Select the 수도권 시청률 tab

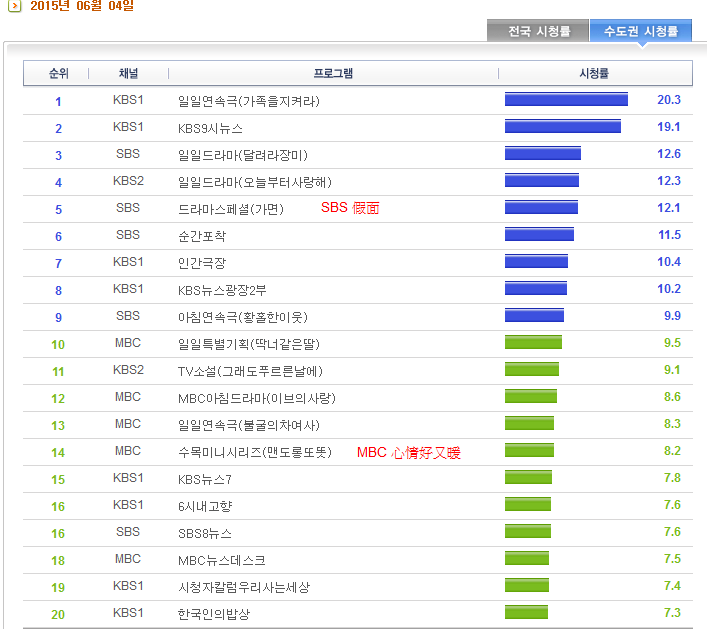pyautogui.click(x=641, y=31)
